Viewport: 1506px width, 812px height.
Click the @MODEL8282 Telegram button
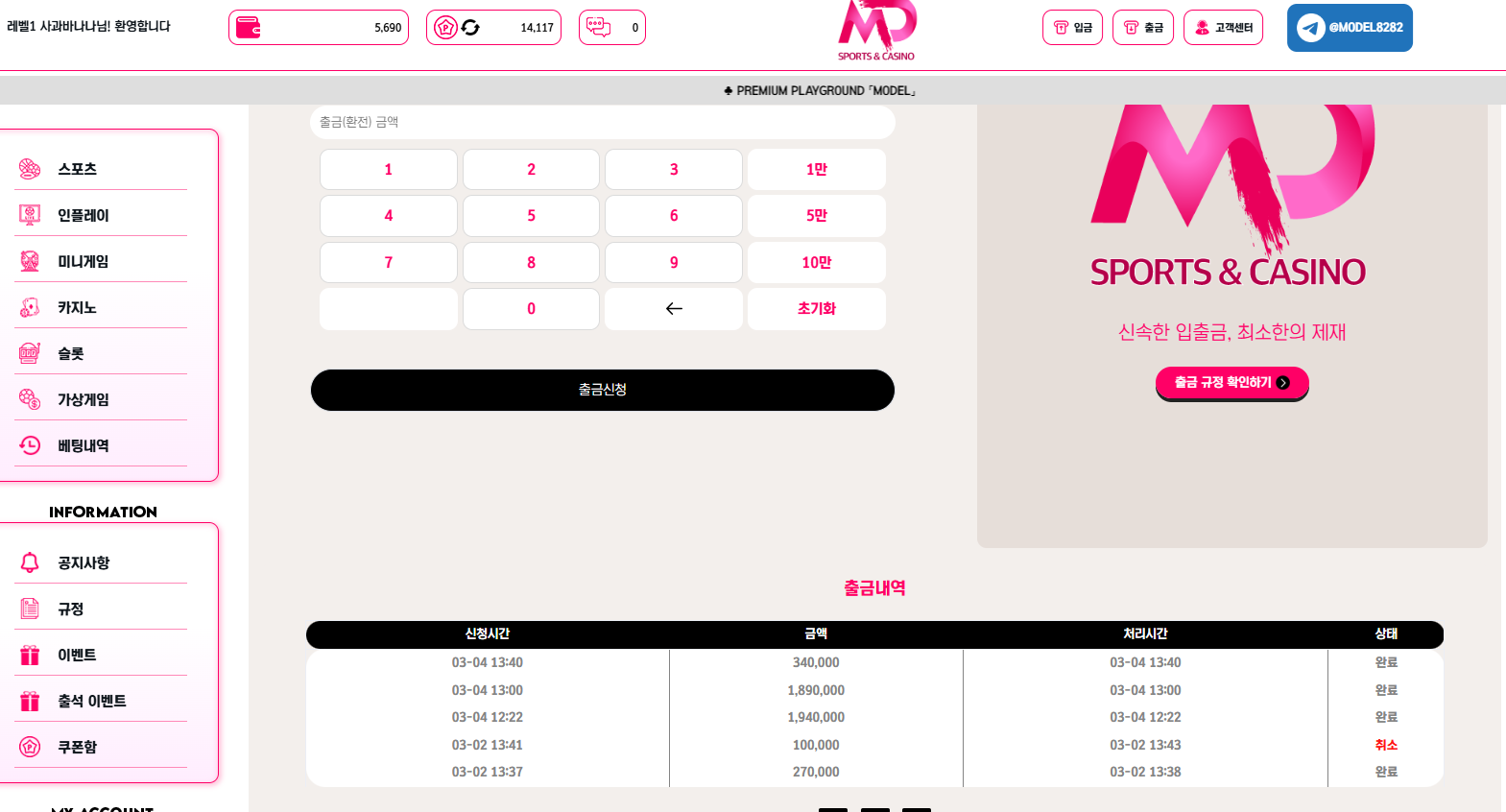(x=1350, y=28)
